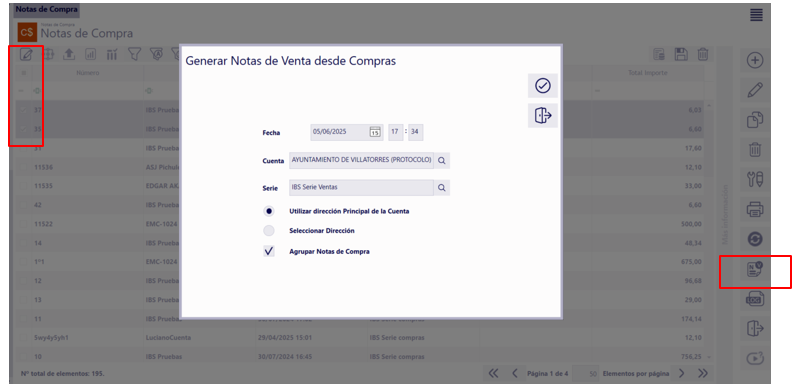Click the edit-grid pencil toolbar icon
The image size is (793, 385).
tap(26, 54)
